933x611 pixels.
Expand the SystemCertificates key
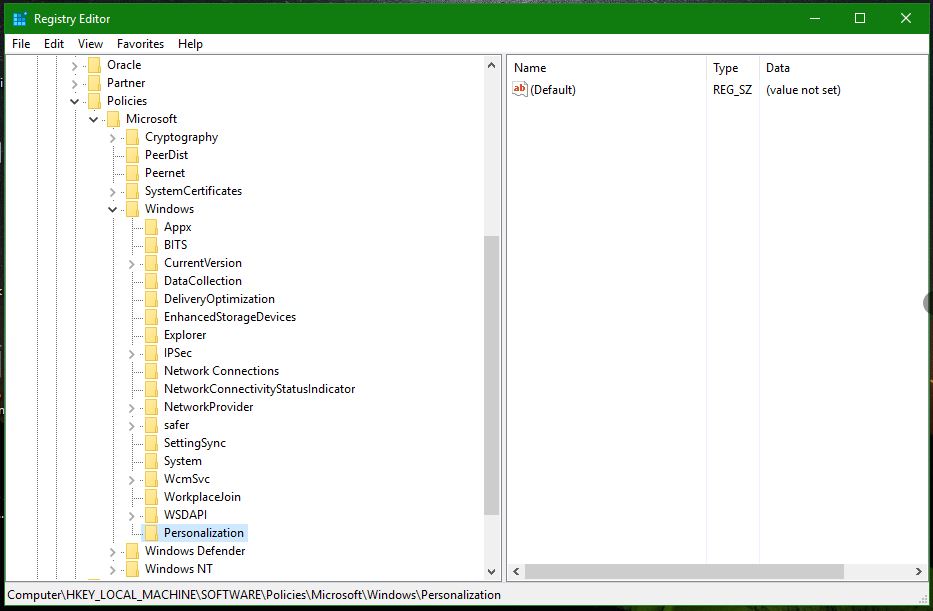click(112, 192)
